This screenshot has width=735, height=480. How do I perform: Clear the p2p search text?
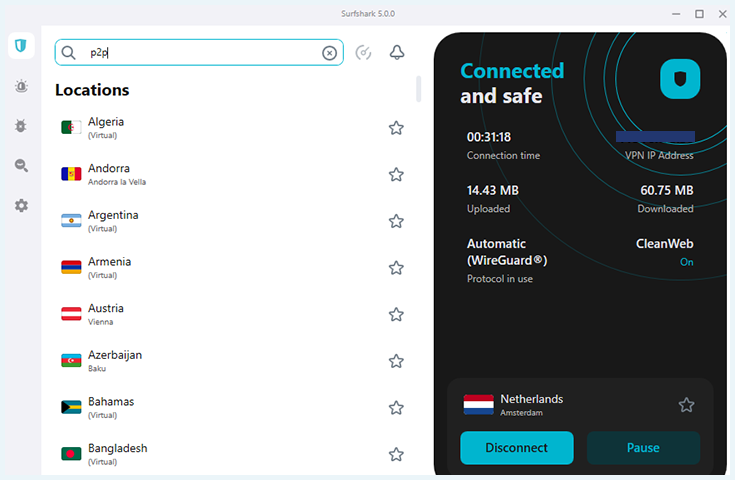[330, 53]
